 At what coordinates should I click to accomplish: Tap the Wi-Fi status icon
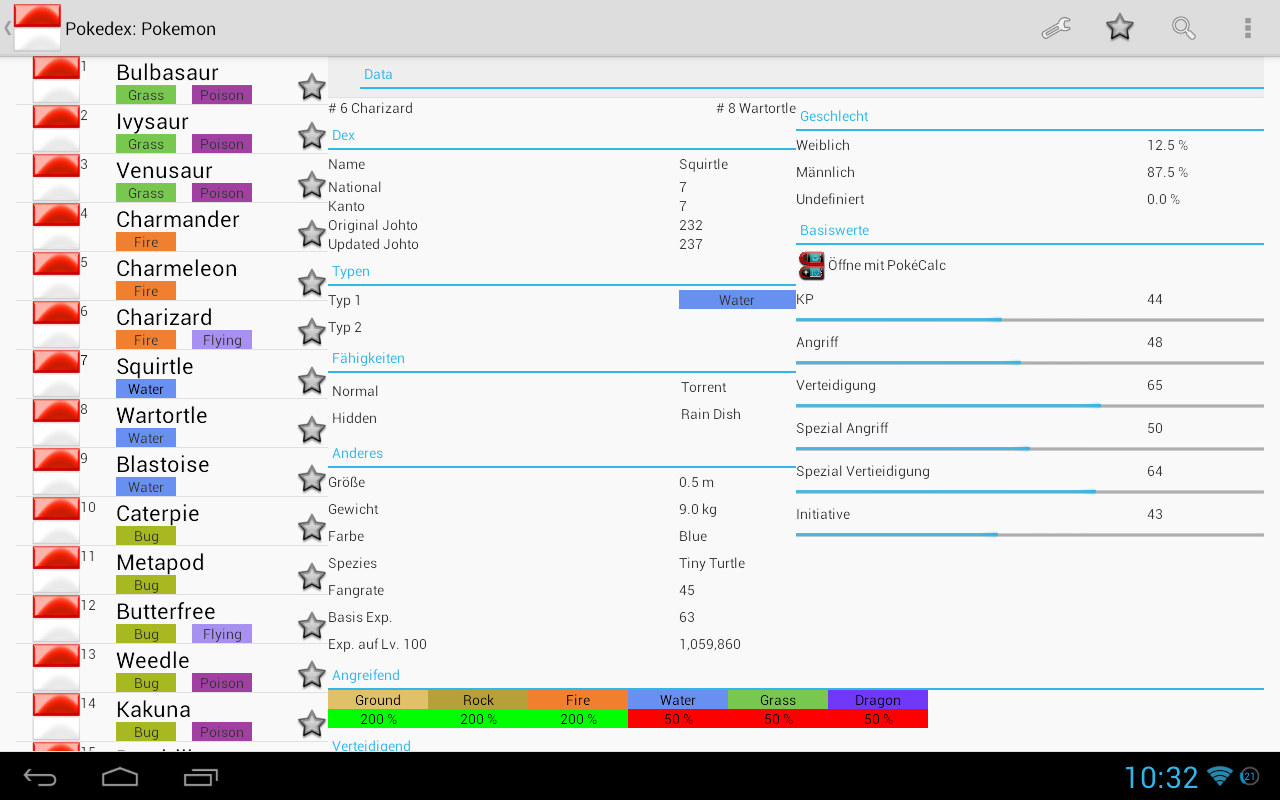point(1220,776)
